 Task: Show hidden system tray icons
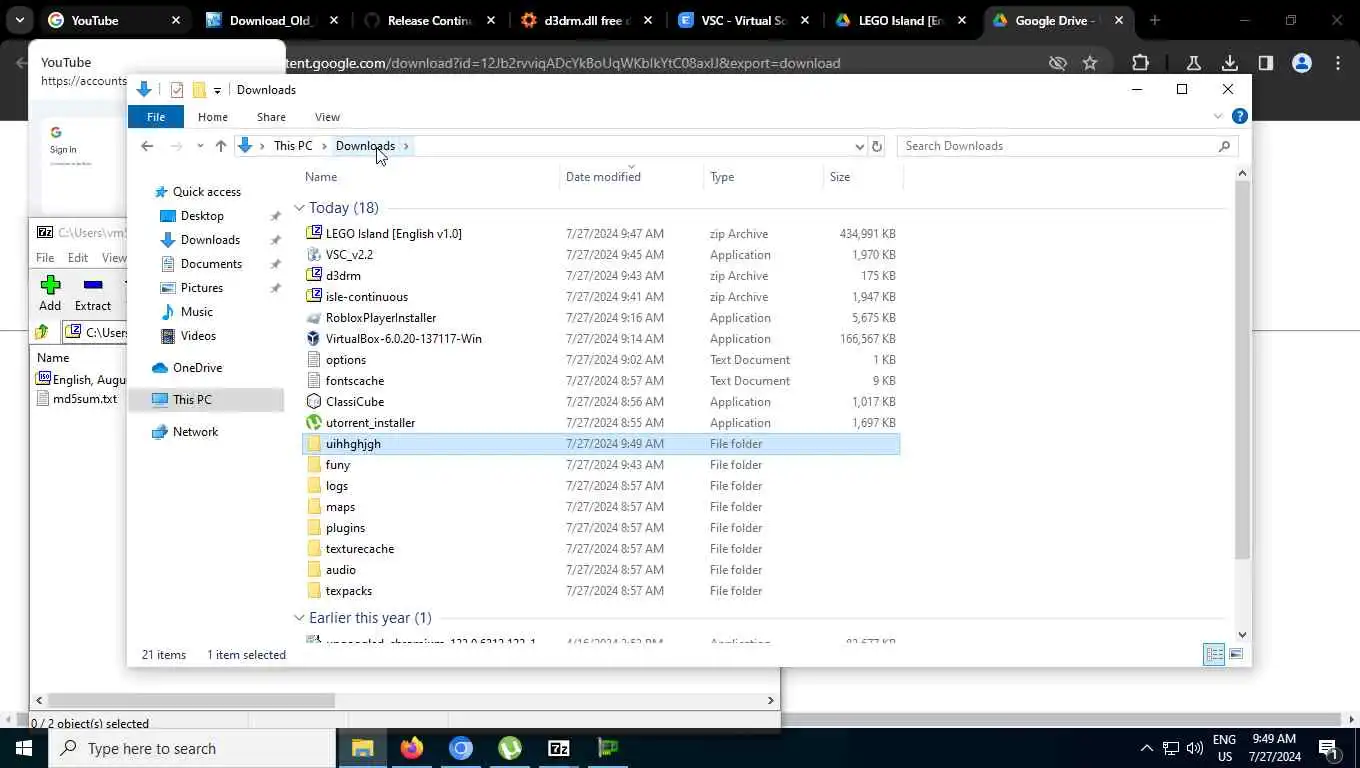1146,748
